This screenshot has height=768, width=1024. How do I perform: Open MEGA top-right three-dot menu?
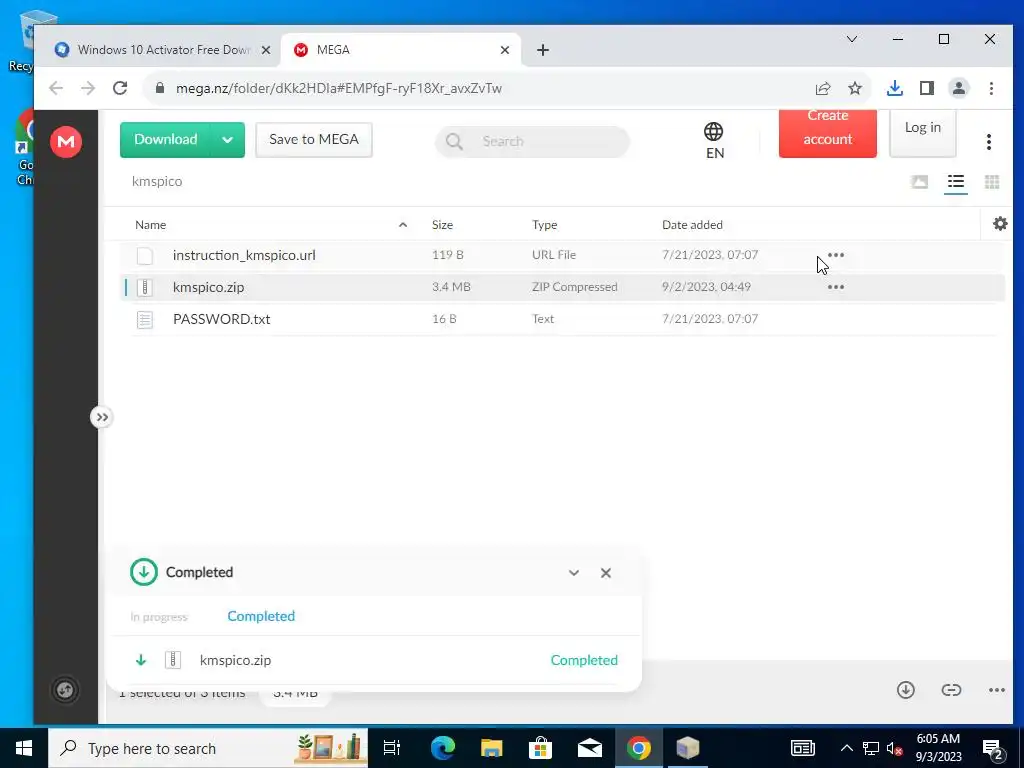click(x=989, y=142)
